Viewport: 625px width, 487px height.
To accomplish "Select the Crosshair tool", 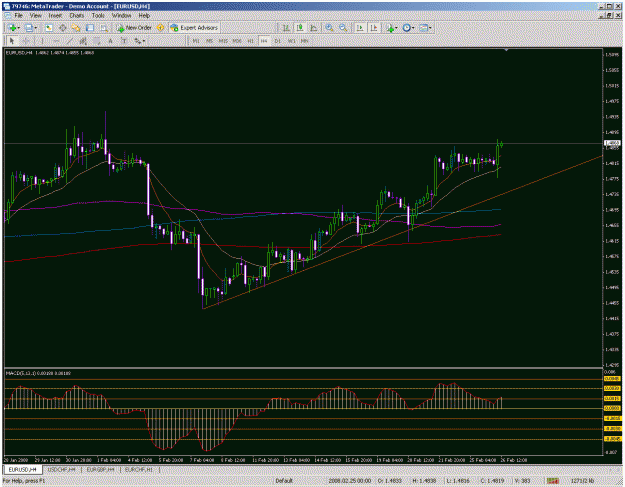I will click(x=26, y=41).
